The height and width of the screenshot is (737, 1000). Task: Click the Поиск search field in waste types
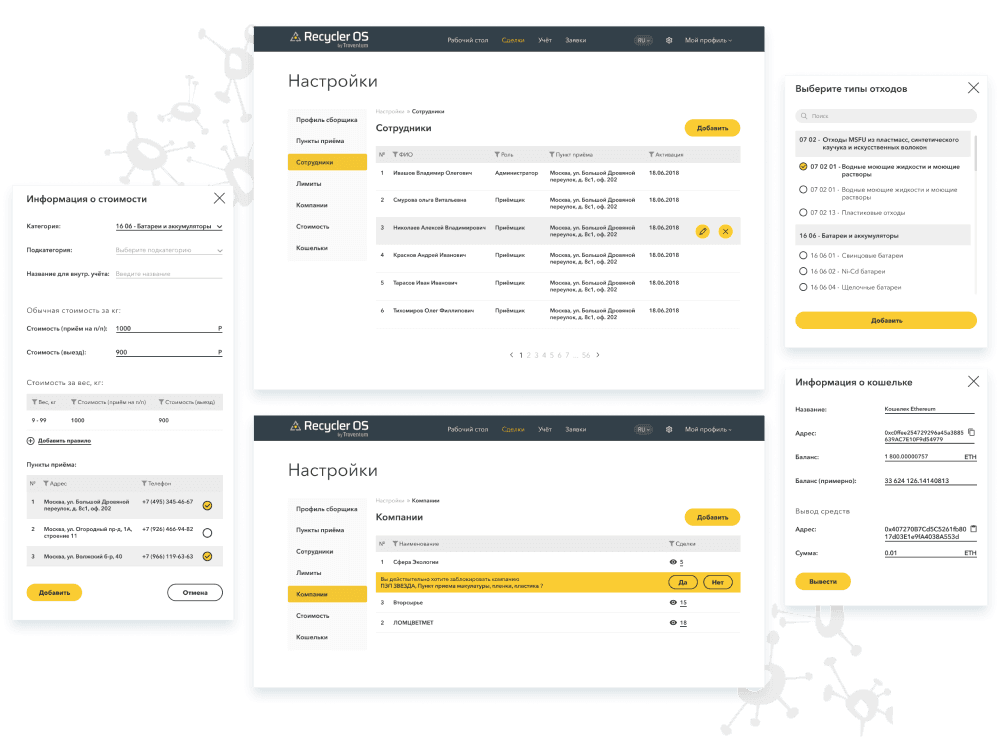point(885,115)
